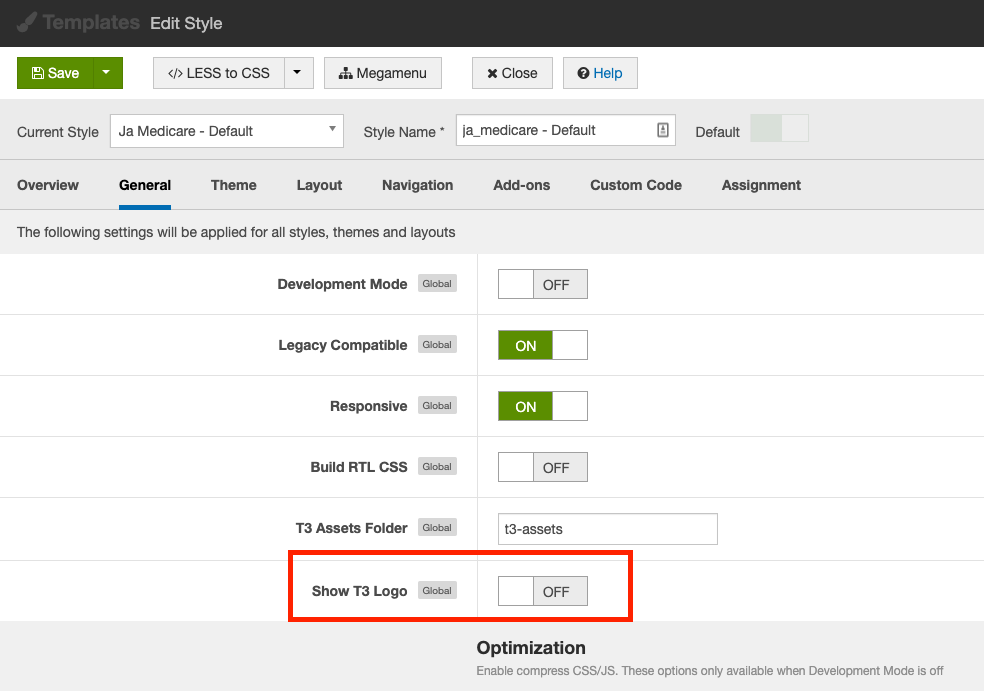The height and width of the screenshot is (691, 984).
Task: Click the Save button
Action: (55, 73)
